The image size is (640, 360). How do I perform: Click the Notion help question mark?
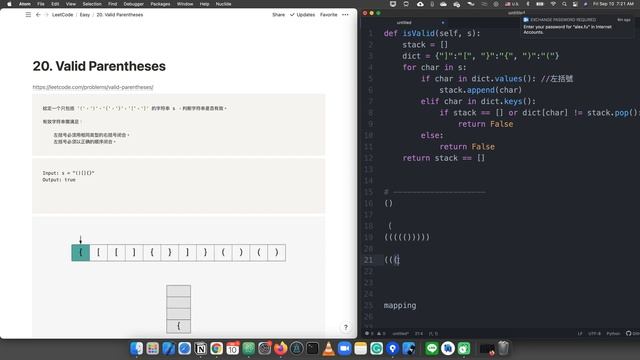pyautogui.click(x=346, y=327)
